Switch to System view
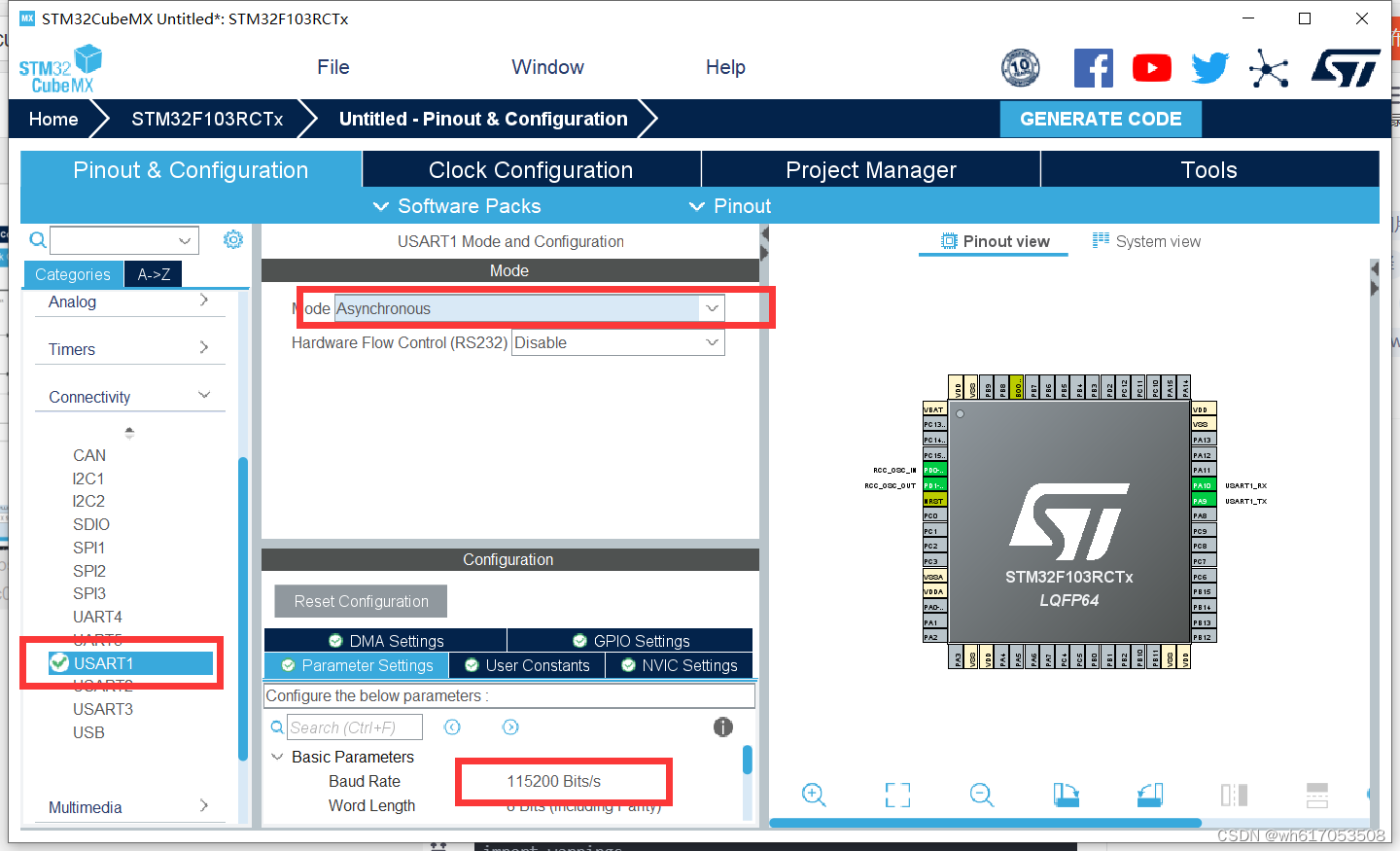This screenshot has height=851, width=1400. (1146, 241)
